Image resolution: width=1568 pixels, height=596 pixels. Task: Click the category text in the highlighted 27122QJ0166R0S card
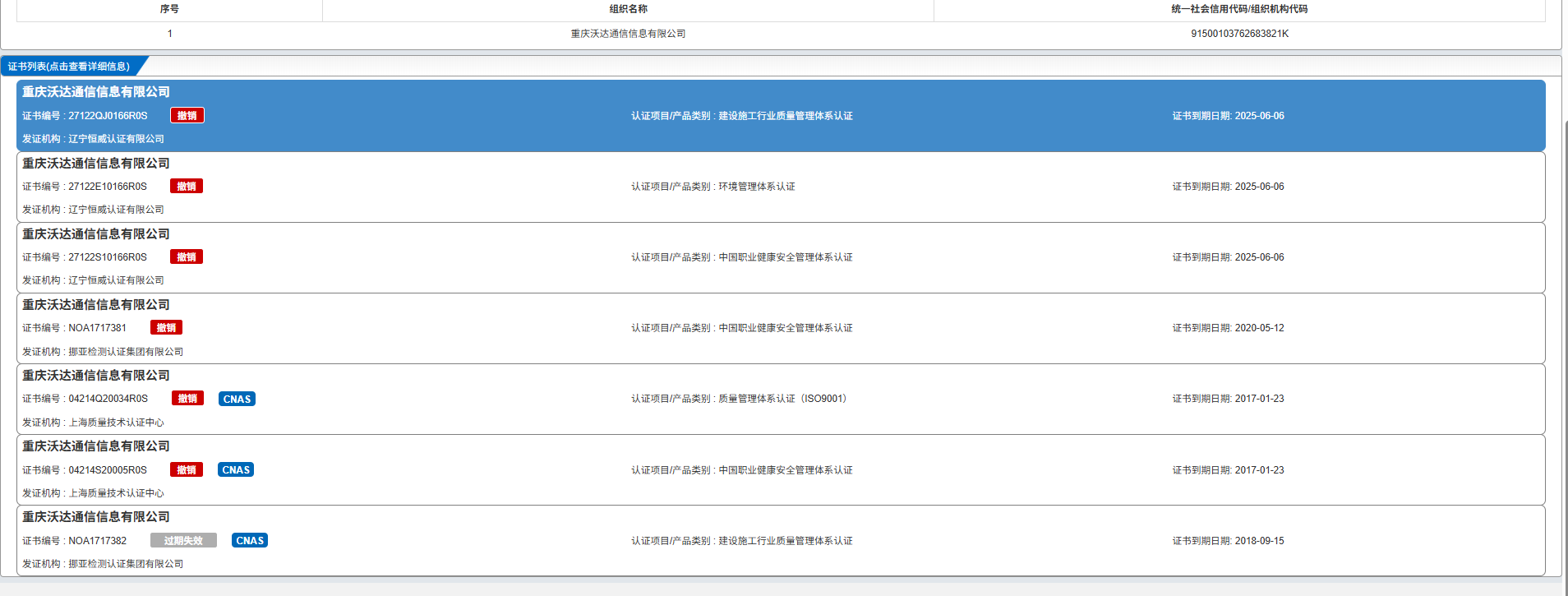(x=786, y=116)
